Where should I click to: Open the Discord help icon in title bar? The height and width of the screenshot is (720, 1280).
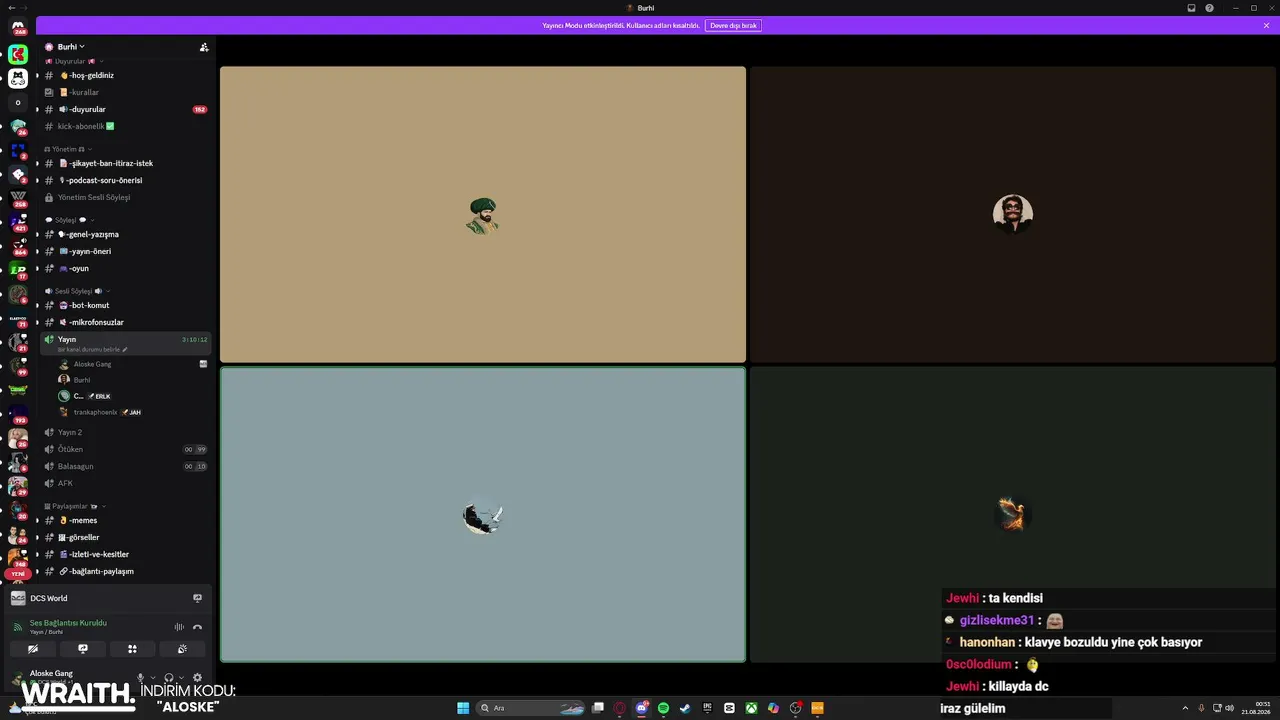point(1209,8)
